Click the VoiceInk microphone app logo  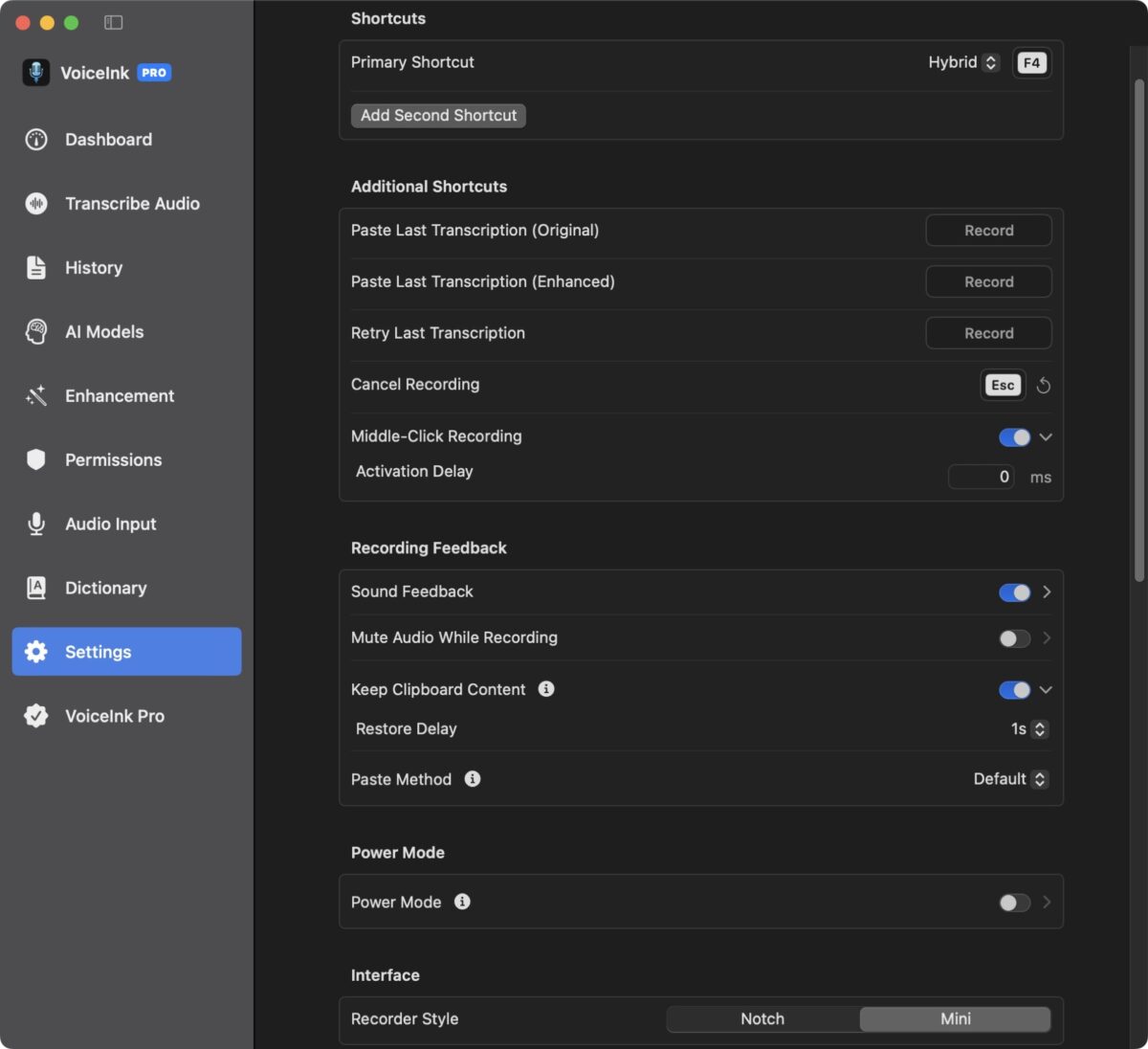coord(36,73)
